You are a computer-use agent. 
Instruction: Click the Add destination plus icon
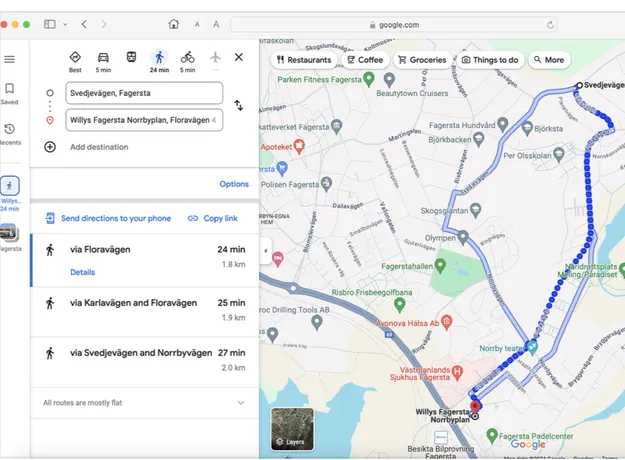(50, 147)
